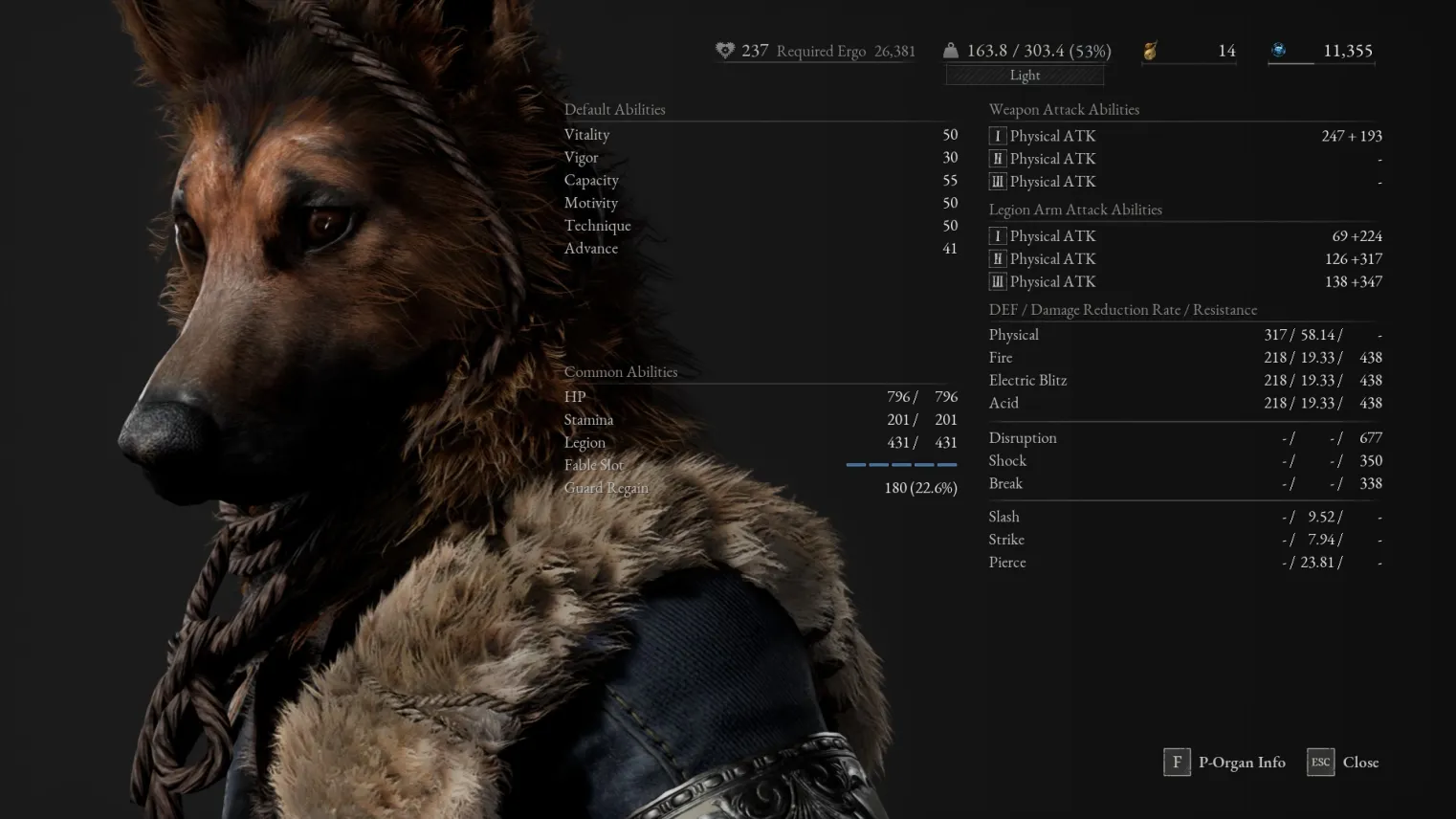Viewport: 1456px width, 819px height.
Task: Click the Legion Arm Attack Abilities heading
Action: click(1075, 210)
